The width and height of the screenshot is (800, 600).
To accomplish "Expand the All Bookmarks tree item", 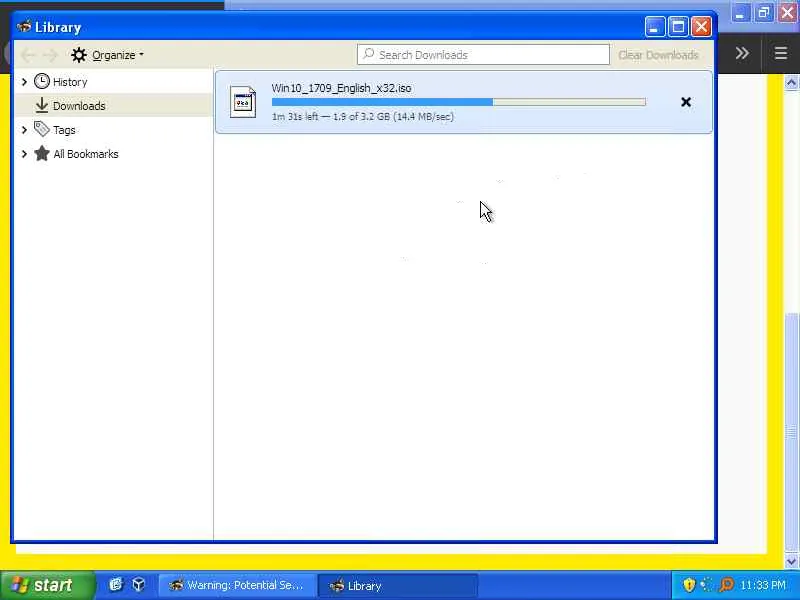I will (x=24, y=154).
